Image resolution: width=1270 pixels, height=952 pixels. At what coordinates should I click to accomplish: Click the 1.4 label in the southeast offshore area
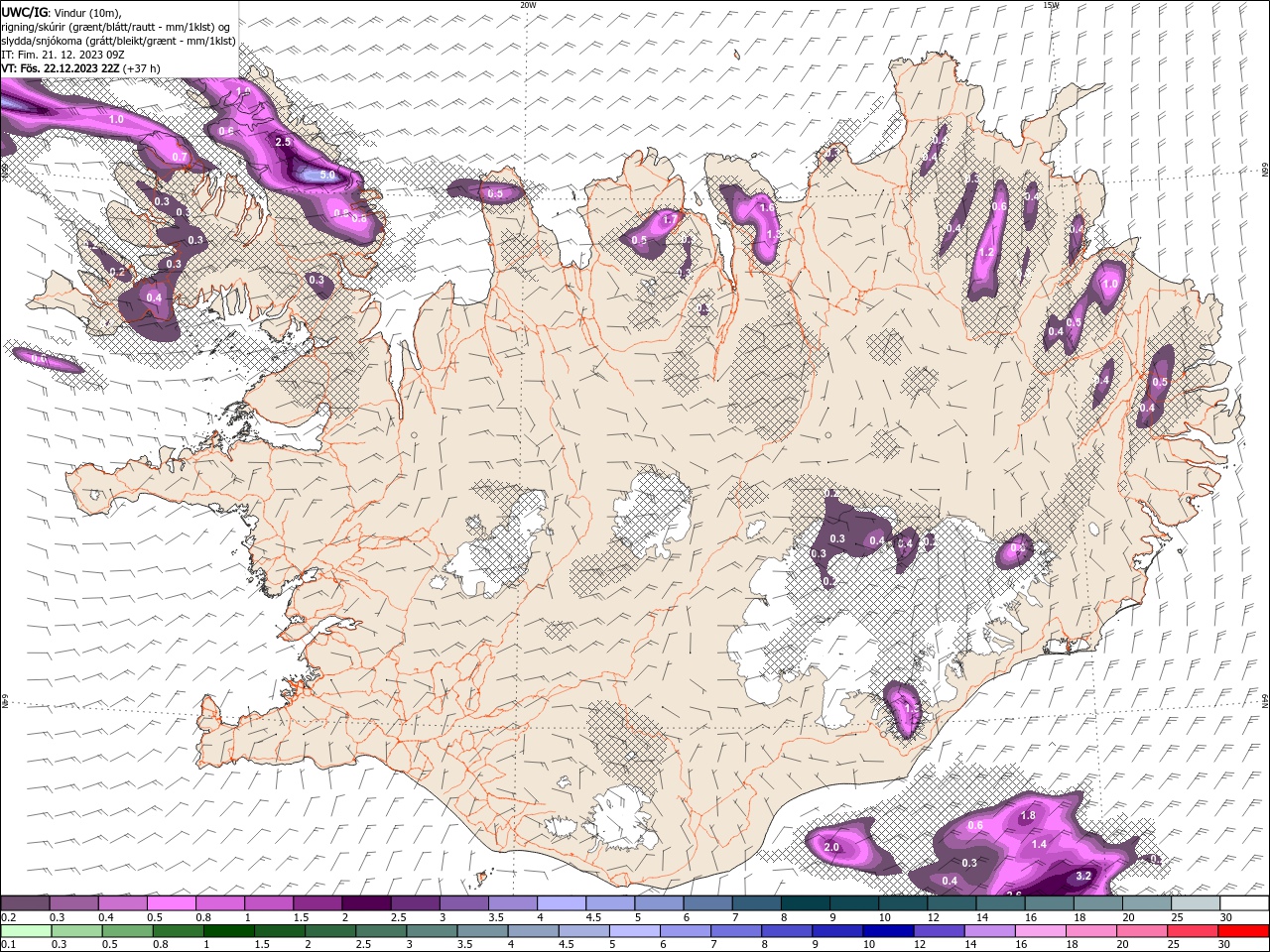(1039, 844)
